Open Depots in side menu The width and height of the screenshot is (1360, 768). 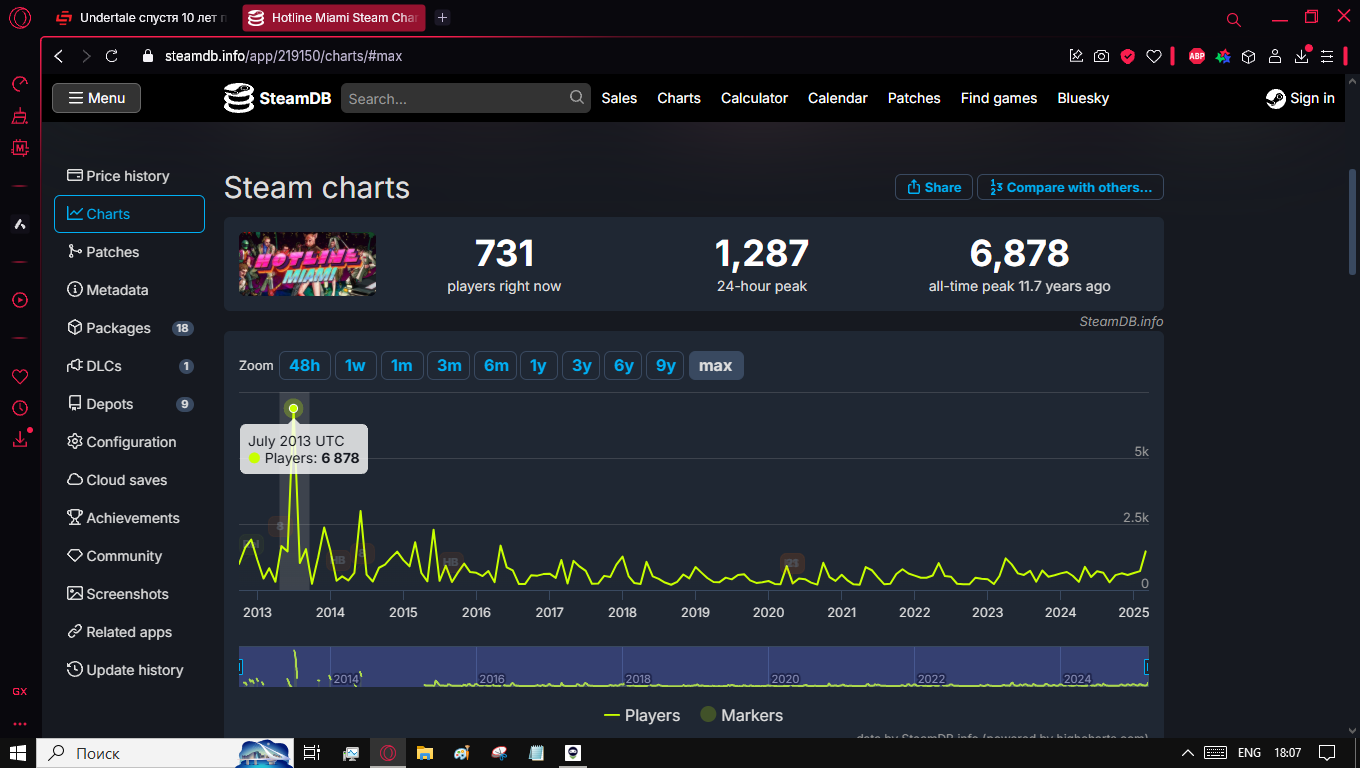[x=129, y=404]
